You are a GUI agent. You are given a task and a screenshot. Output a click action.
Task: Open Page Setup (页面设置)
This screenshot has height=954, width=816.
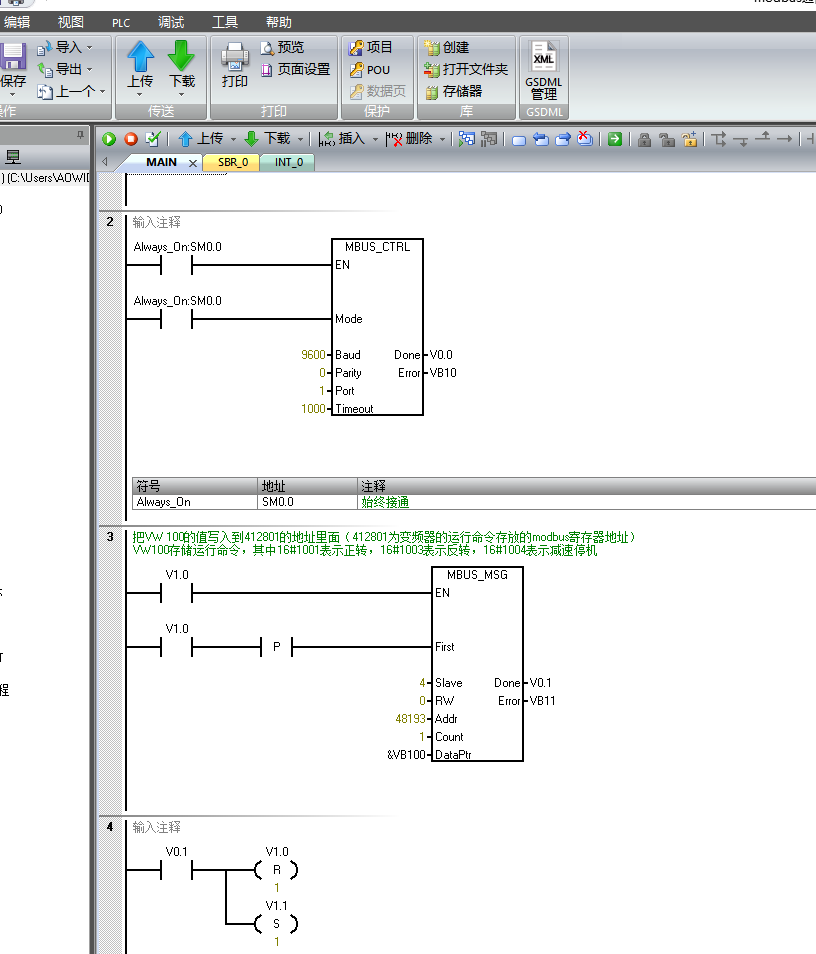[x=295, y=69]
